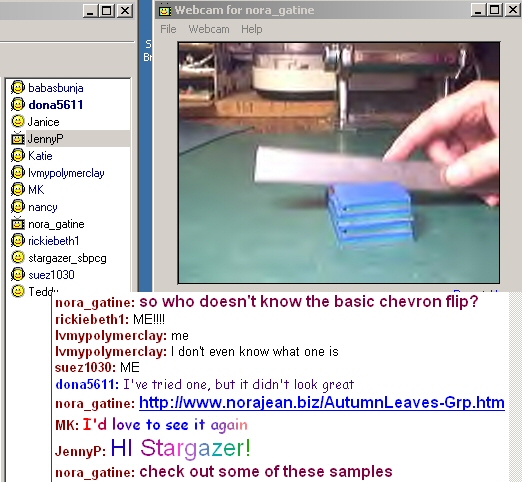Open the File menu in webcam window
Viewport: 522px width, 482px height.
tap(168, 29)
